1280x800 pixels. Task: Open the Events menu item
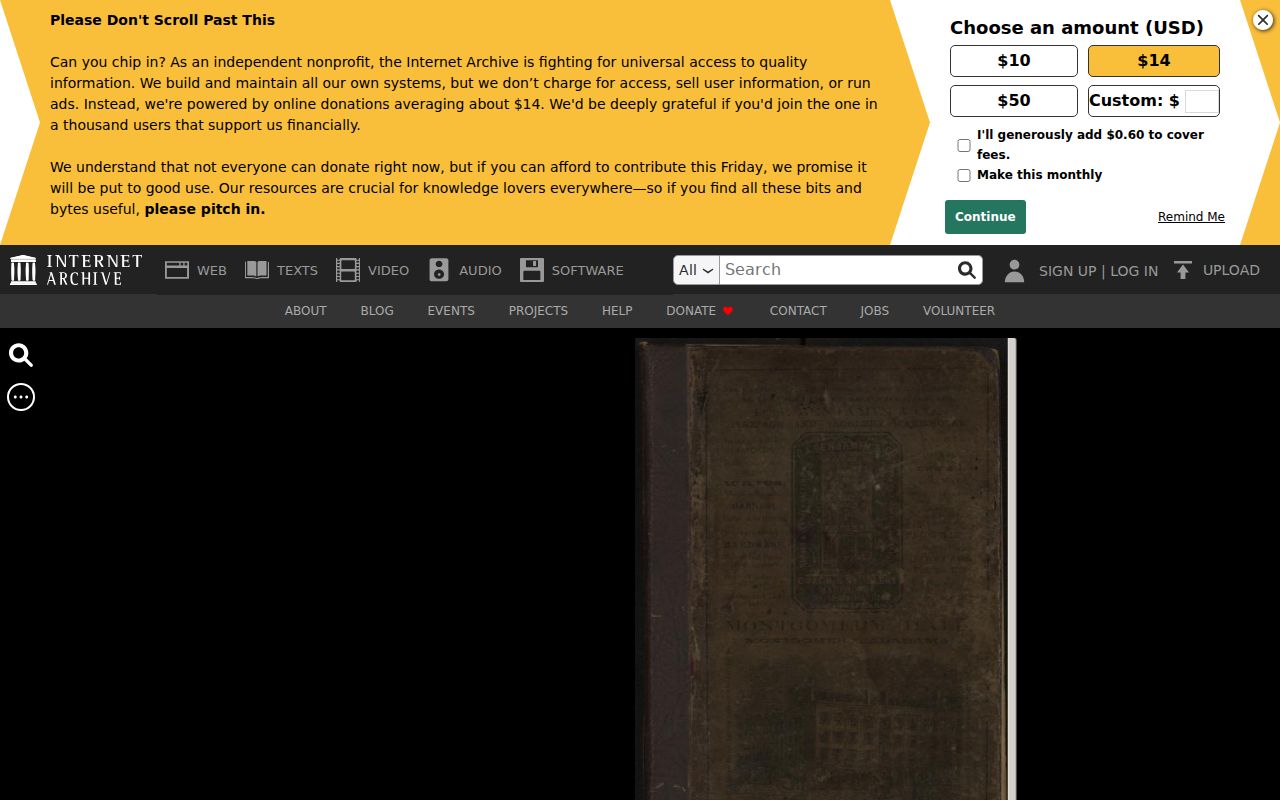point(451,311)
